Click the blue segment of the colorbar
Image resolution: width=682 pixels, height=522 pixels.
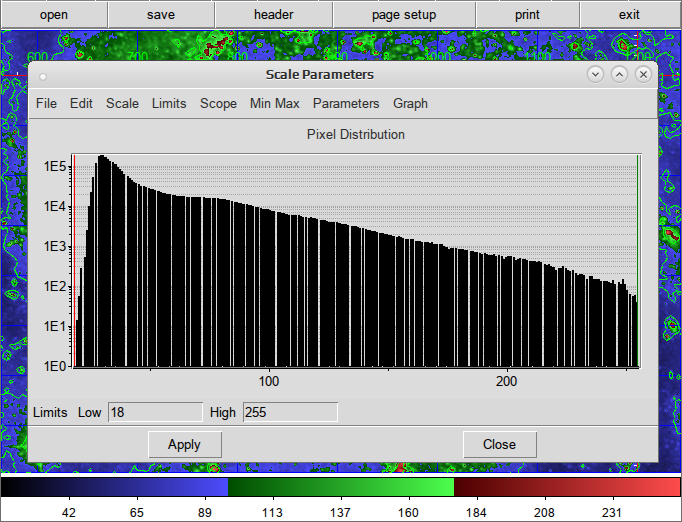point(114,487)
